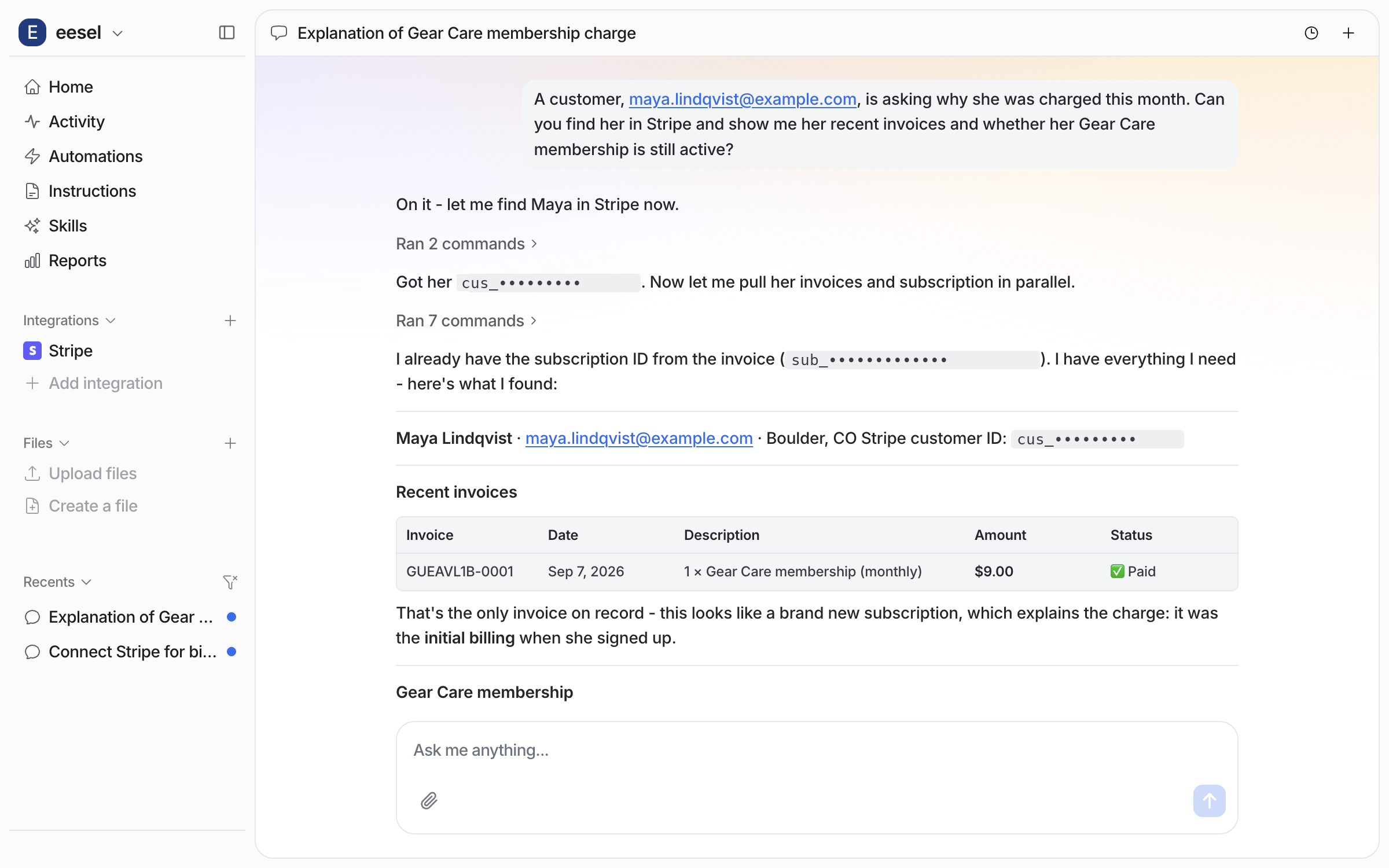Click the Paid status cell

coord(1133,572)
